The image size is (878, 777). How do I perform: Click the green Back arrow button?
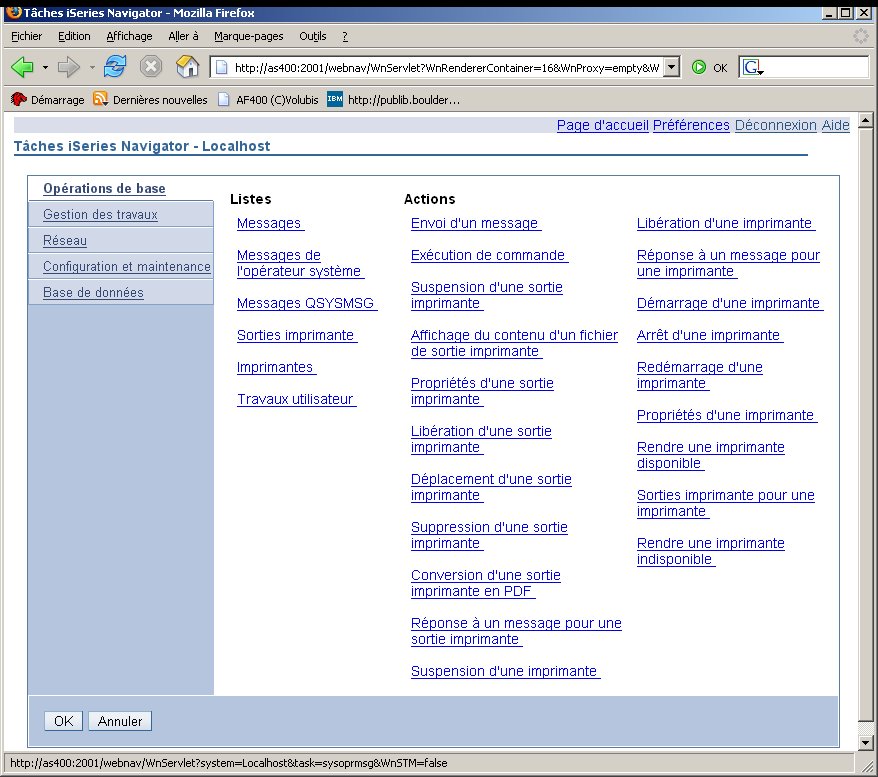pyautogui.click(x=22, y=67)
